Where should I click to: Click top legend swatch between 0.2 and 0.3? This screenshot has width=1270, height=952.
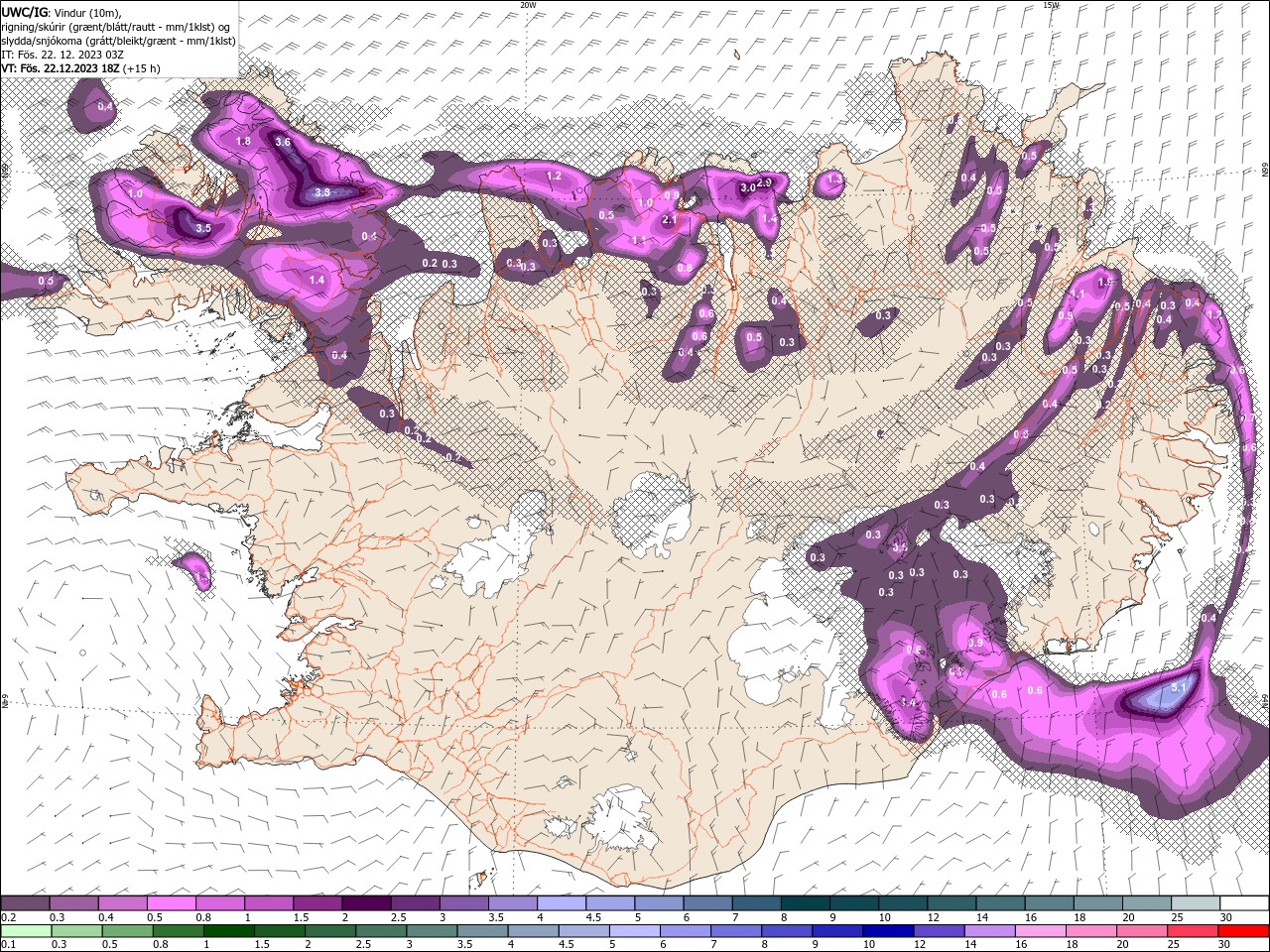pos(25,903)
